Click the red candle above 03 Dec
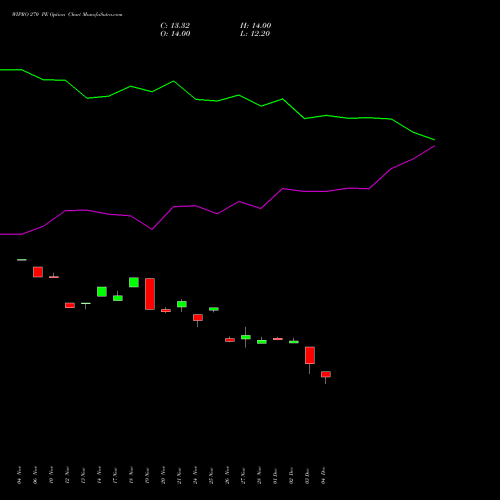 point(310,355)
